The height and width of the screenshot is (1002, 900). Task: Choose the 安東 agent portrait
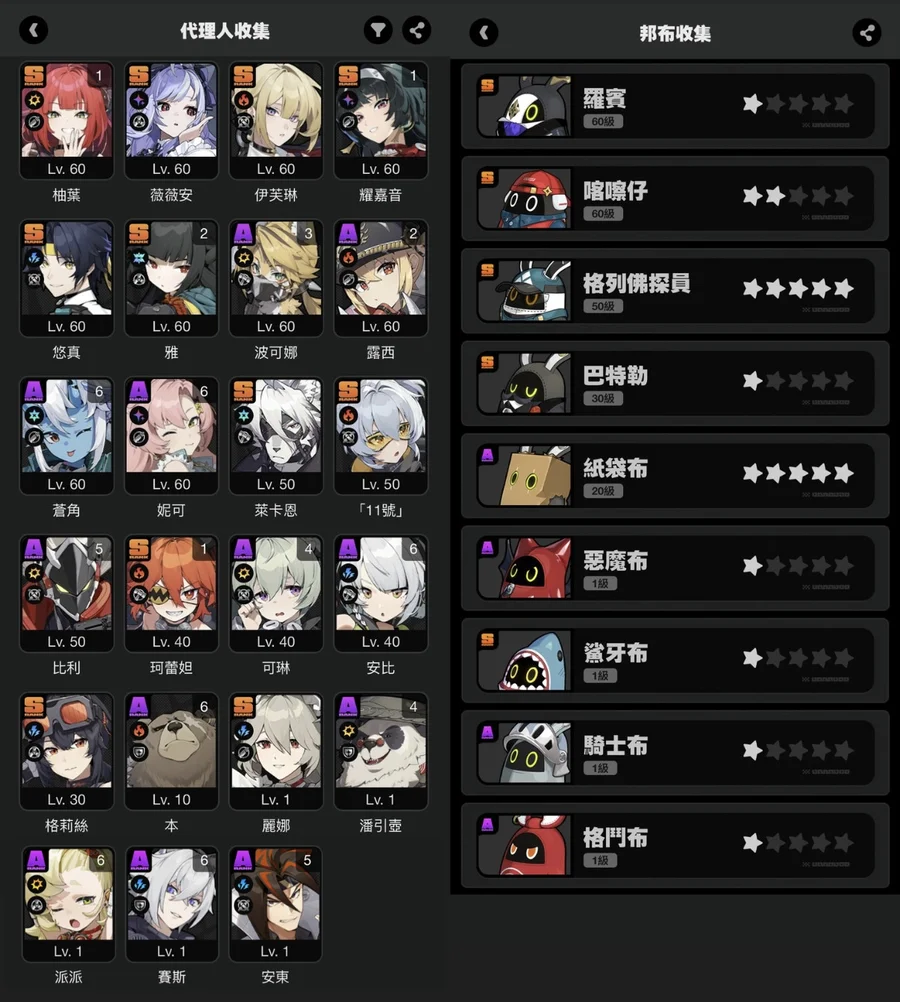[x=275, y=904]
